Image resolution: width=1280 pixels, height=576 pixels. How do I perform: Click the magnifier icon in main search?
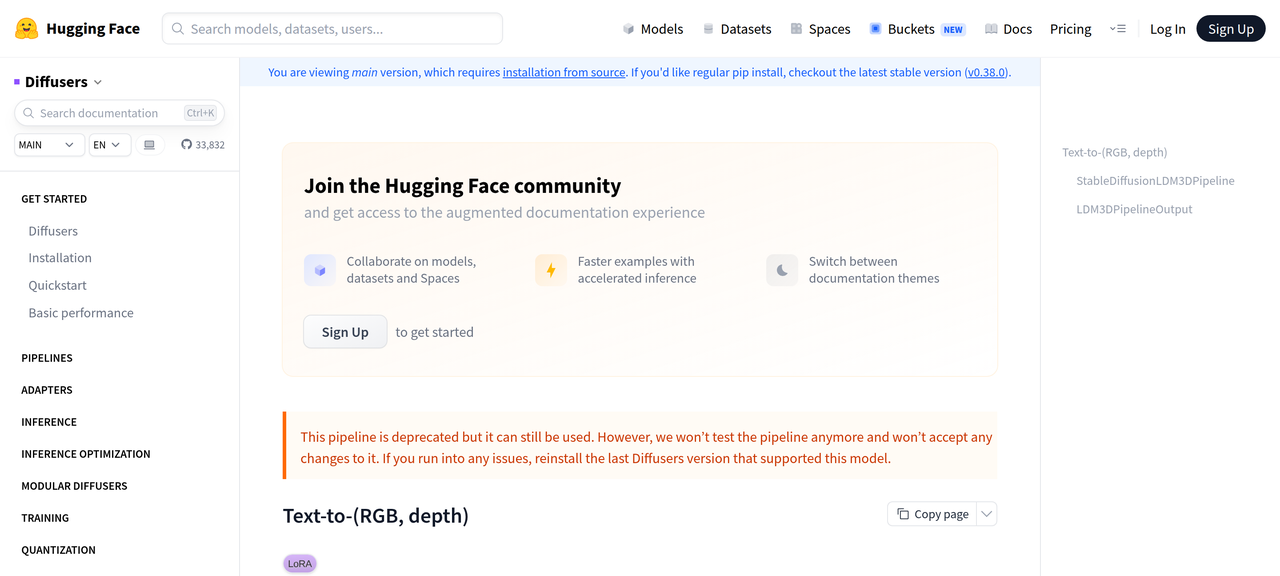click(178, 29)
